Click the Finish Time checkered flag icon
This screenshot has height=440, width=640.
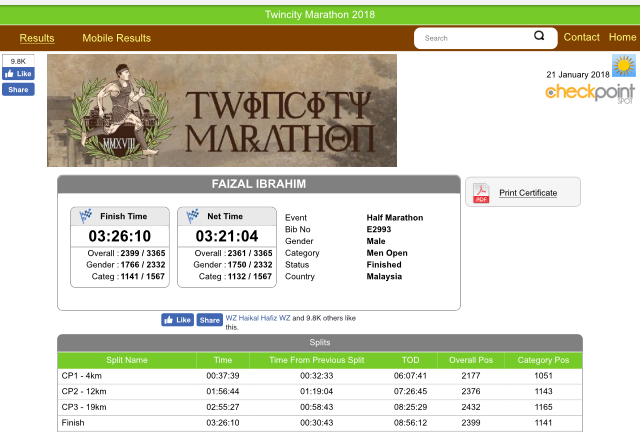[x=85, y=216]
